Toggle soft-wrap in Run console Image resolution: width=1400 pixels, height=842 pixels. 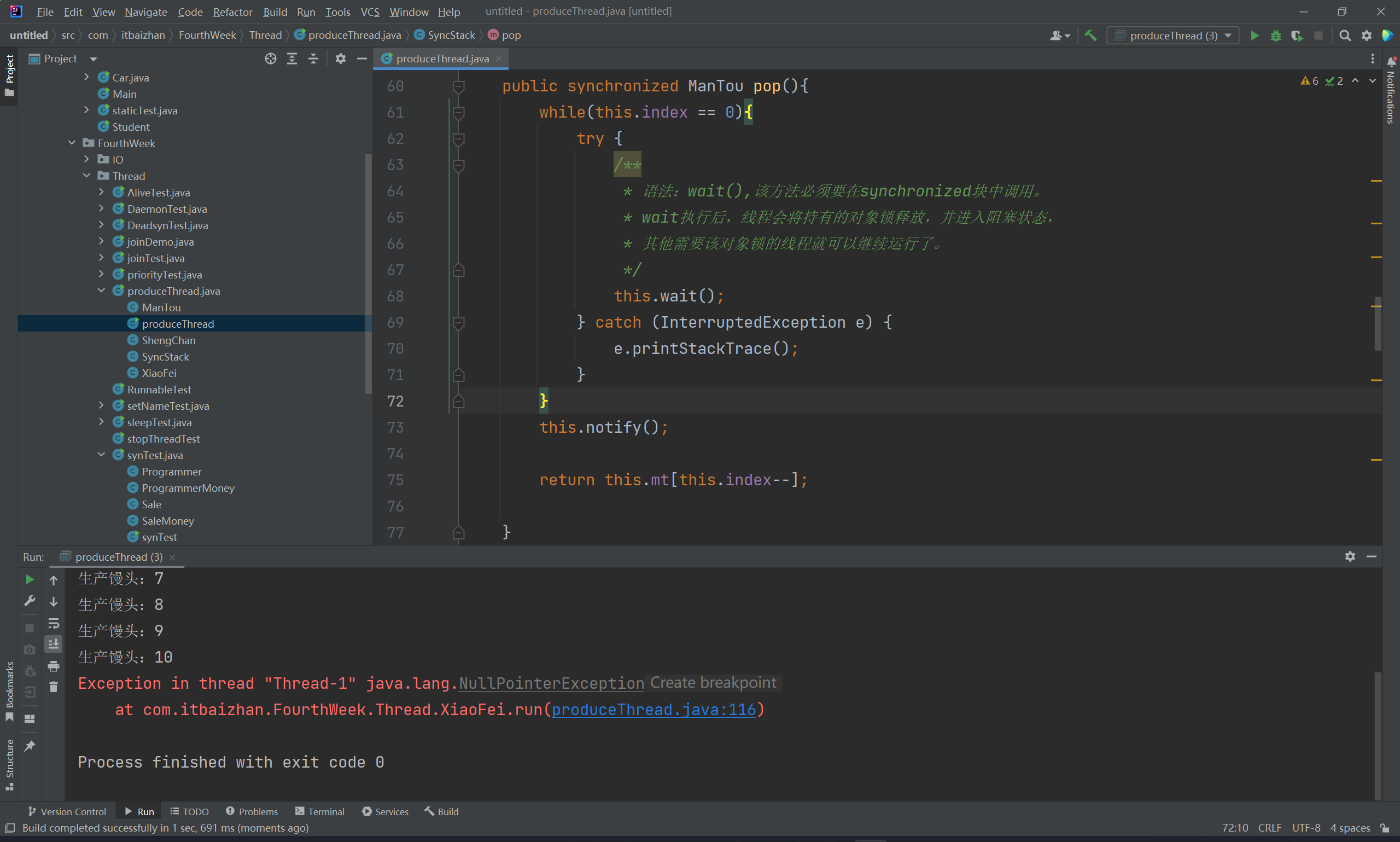(53, 623)
